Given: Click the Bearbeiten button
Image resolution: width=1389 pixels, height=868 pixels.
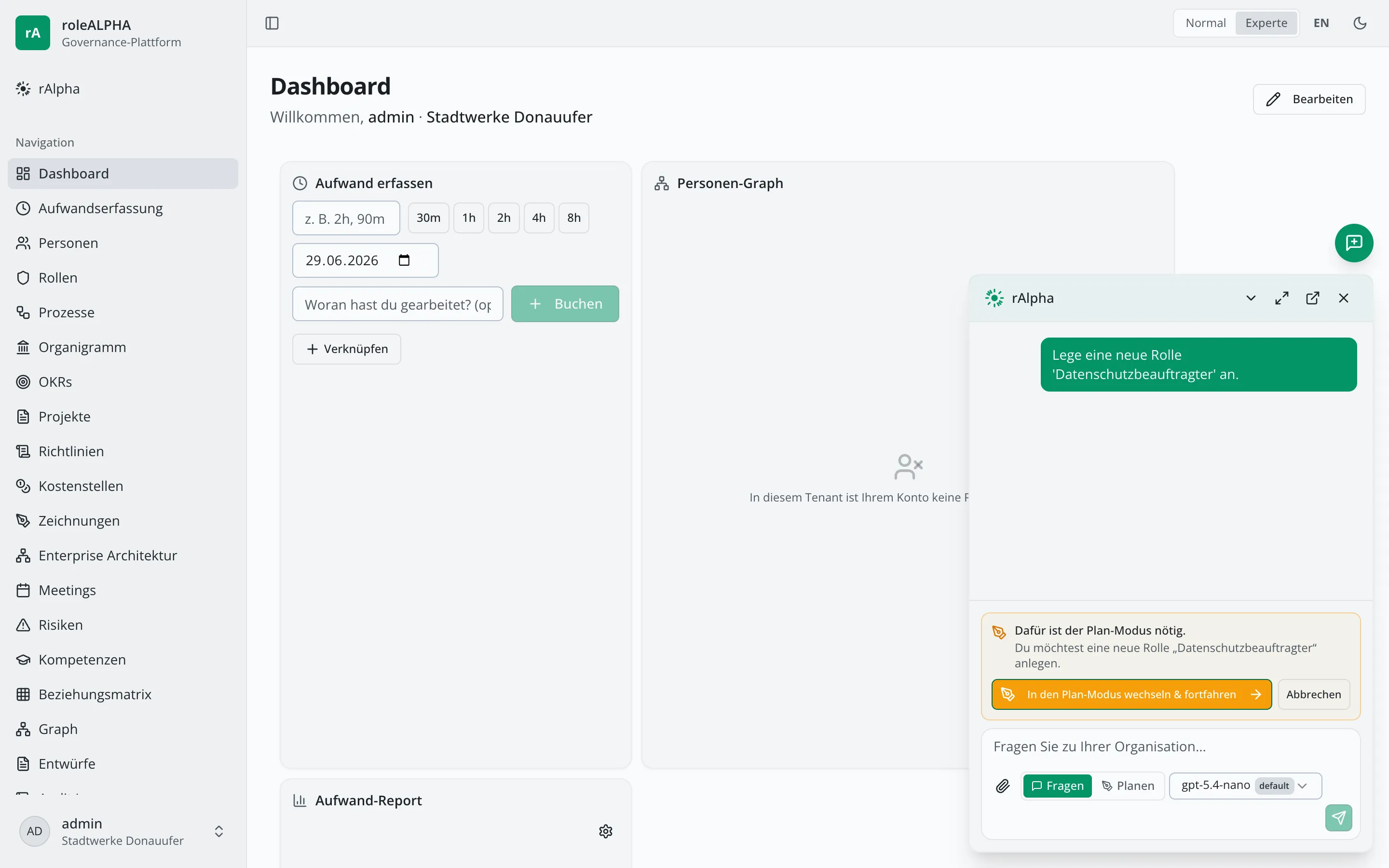Looking at the screenshot, I should click(1308, 99).
